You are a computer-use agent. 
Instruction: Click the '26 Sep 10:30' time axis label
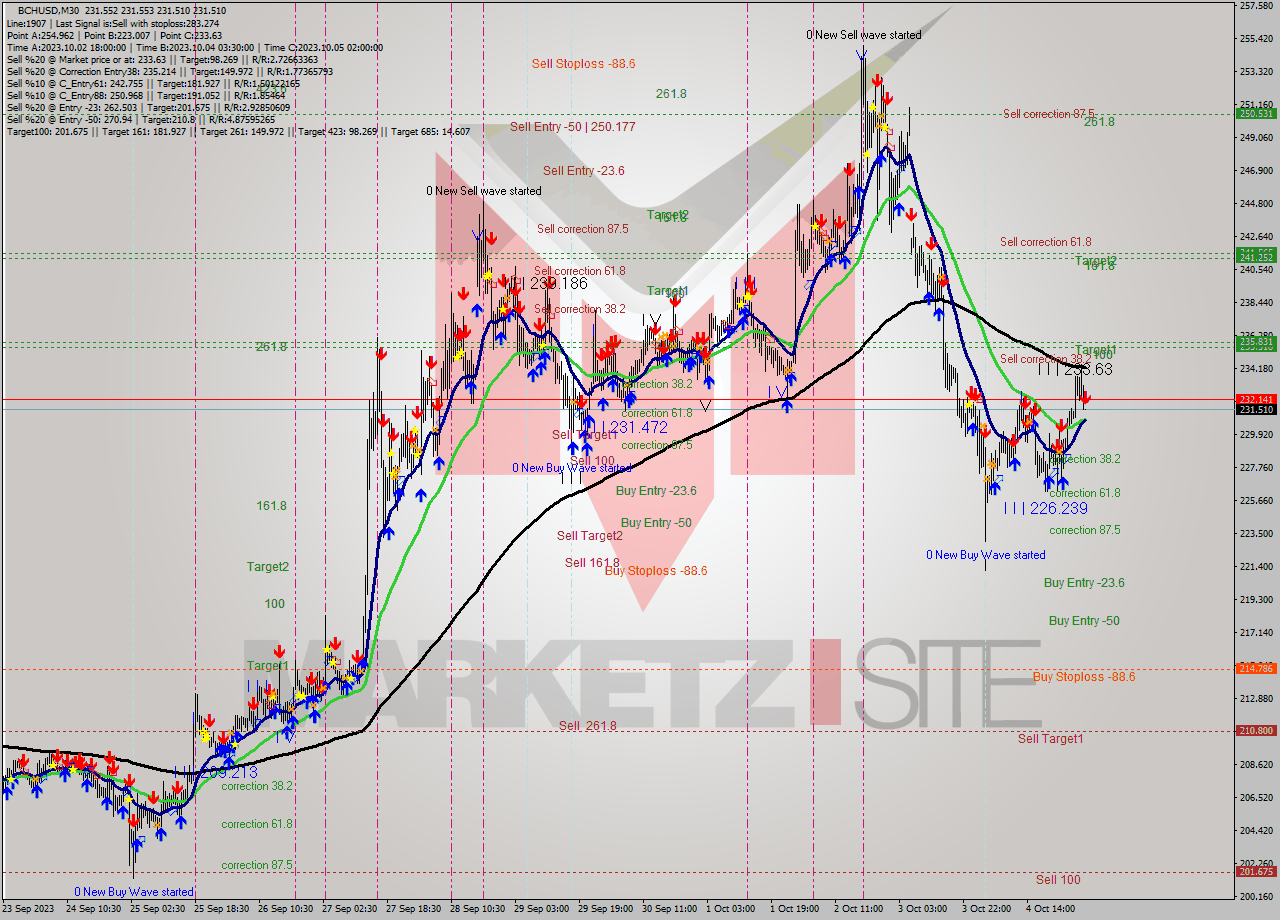tap(286, 909)
